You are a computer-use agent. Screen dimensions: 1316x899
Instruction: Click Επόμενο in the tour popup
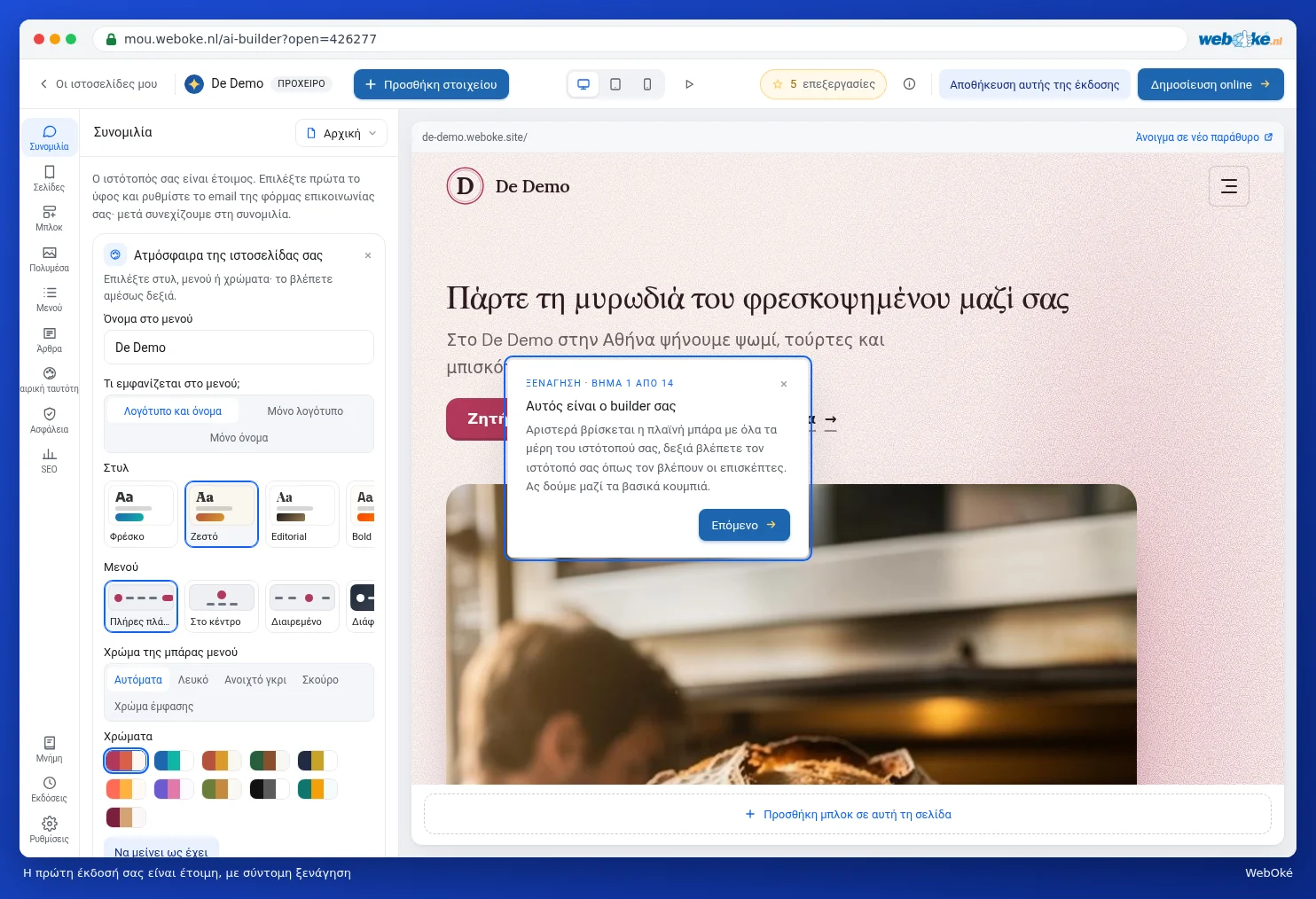point(744,525)
